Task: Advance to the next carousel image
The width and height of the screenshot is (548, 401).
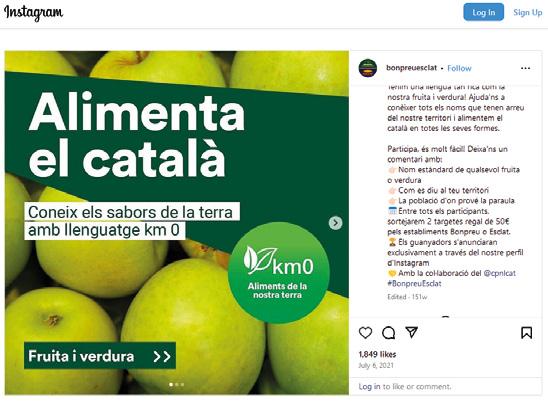Action: coord(335,223)
